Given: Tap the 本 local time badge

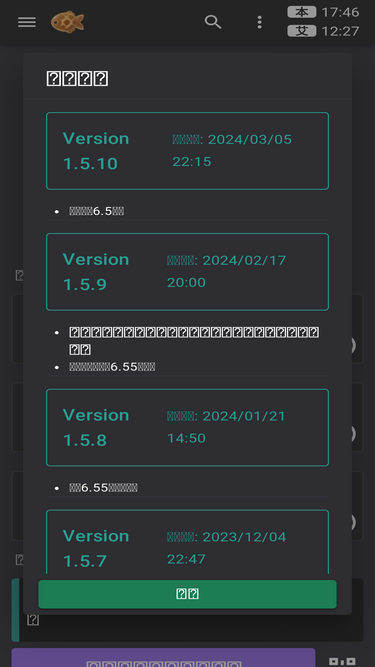Looking at the screenshot, I should point(301,12).
